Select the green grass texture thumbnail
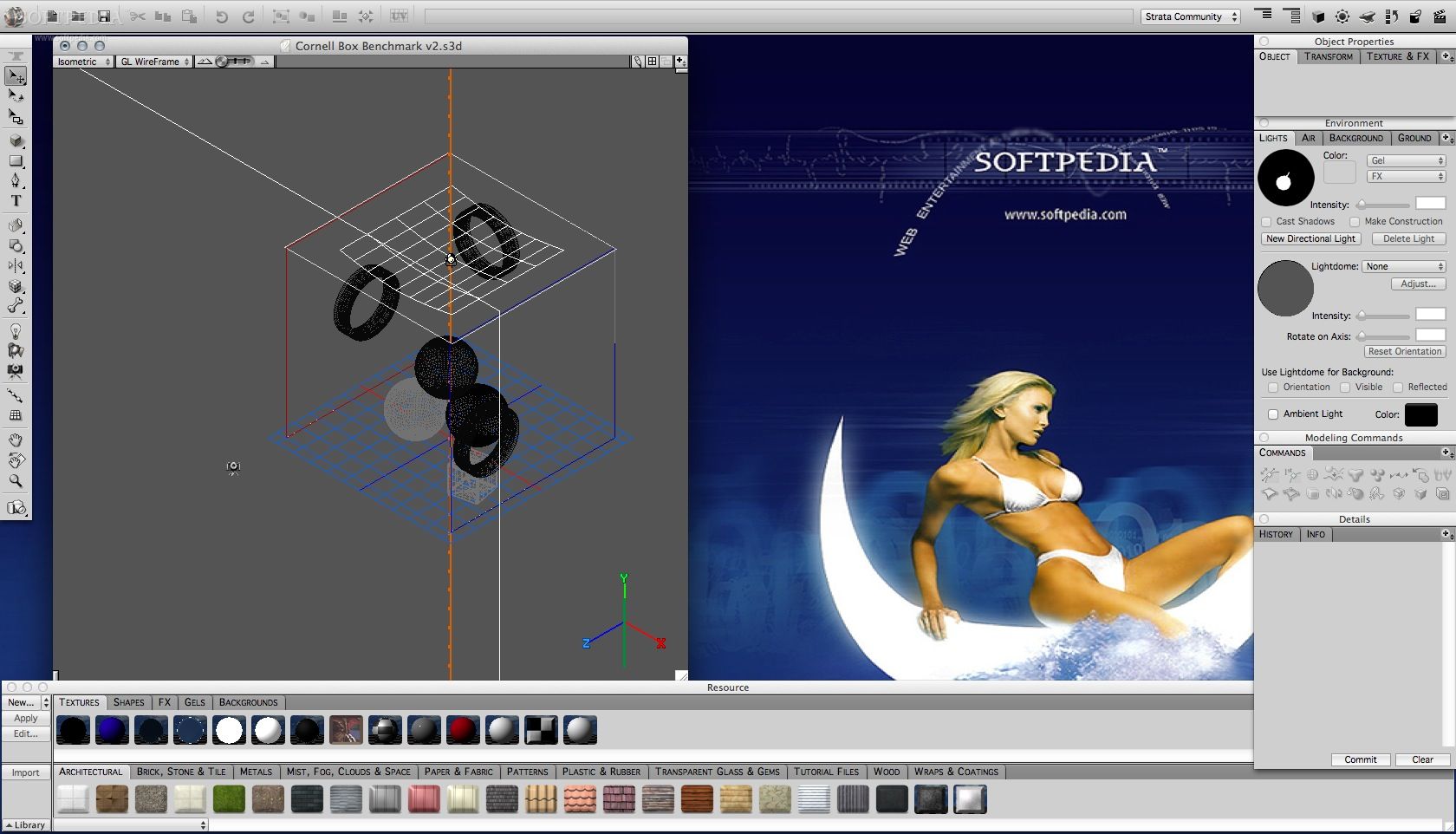 229,799
